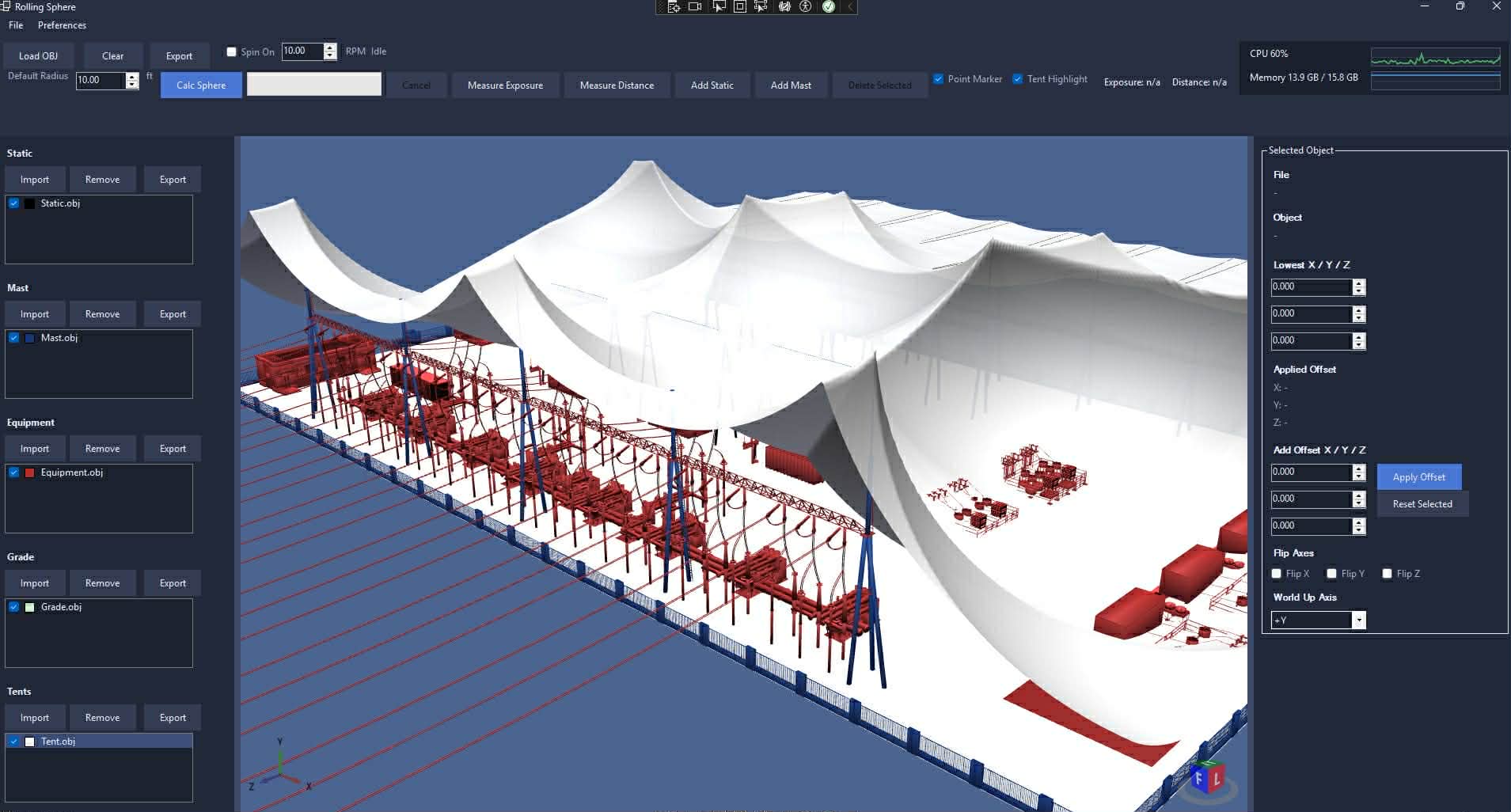Screen dimensions: 1511x812
Task: Check the Flip X box
Action: [1277, 574]
